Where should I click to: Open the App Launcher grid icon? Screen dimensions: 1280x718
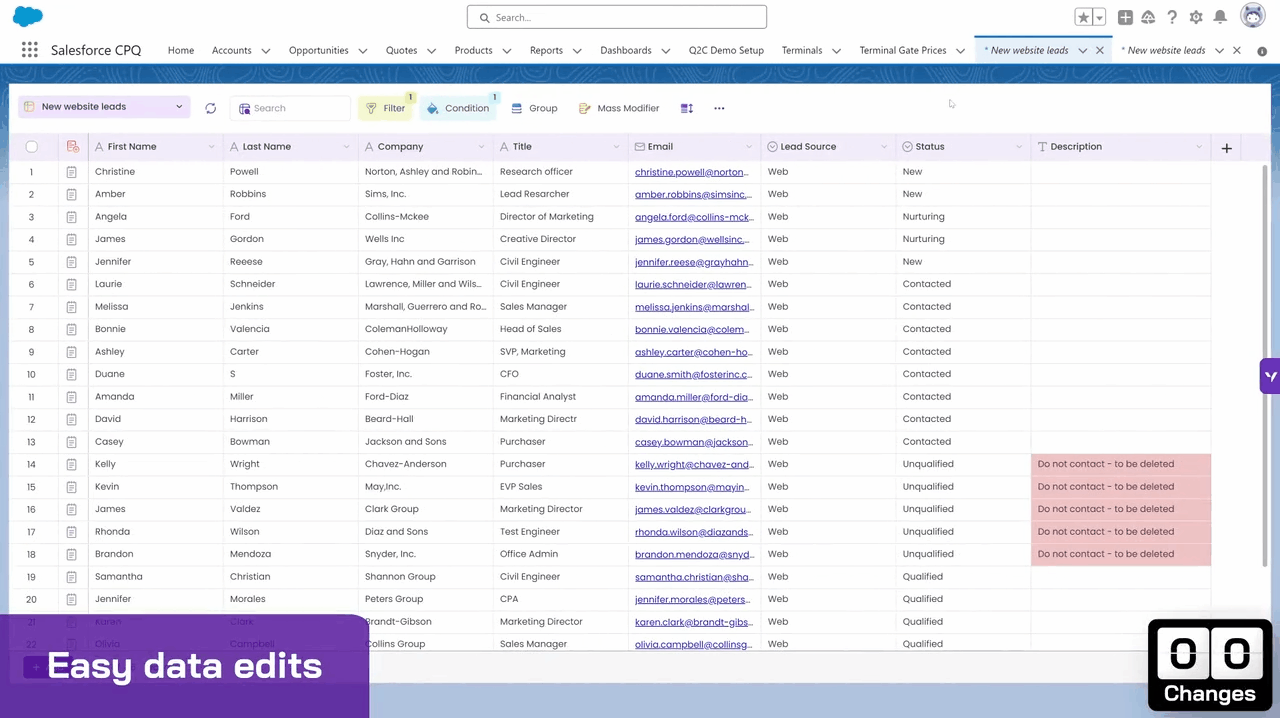click(x=30, y=50)
